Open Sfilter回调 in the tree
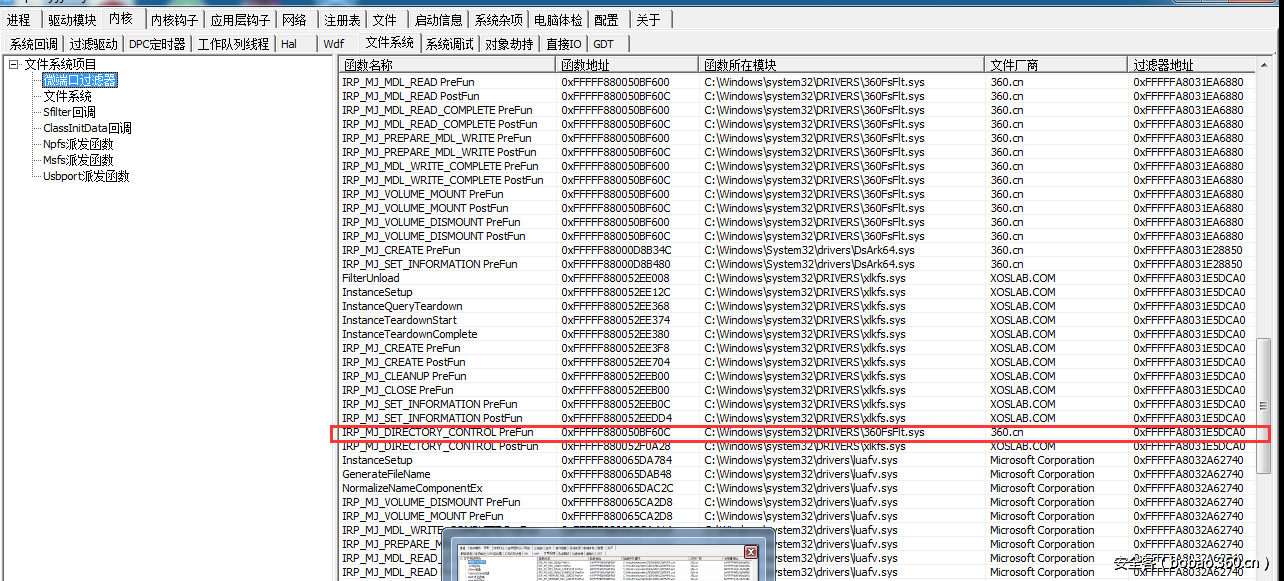The width and height of the screenshot is (1284, 581). (x=69, y=112)
